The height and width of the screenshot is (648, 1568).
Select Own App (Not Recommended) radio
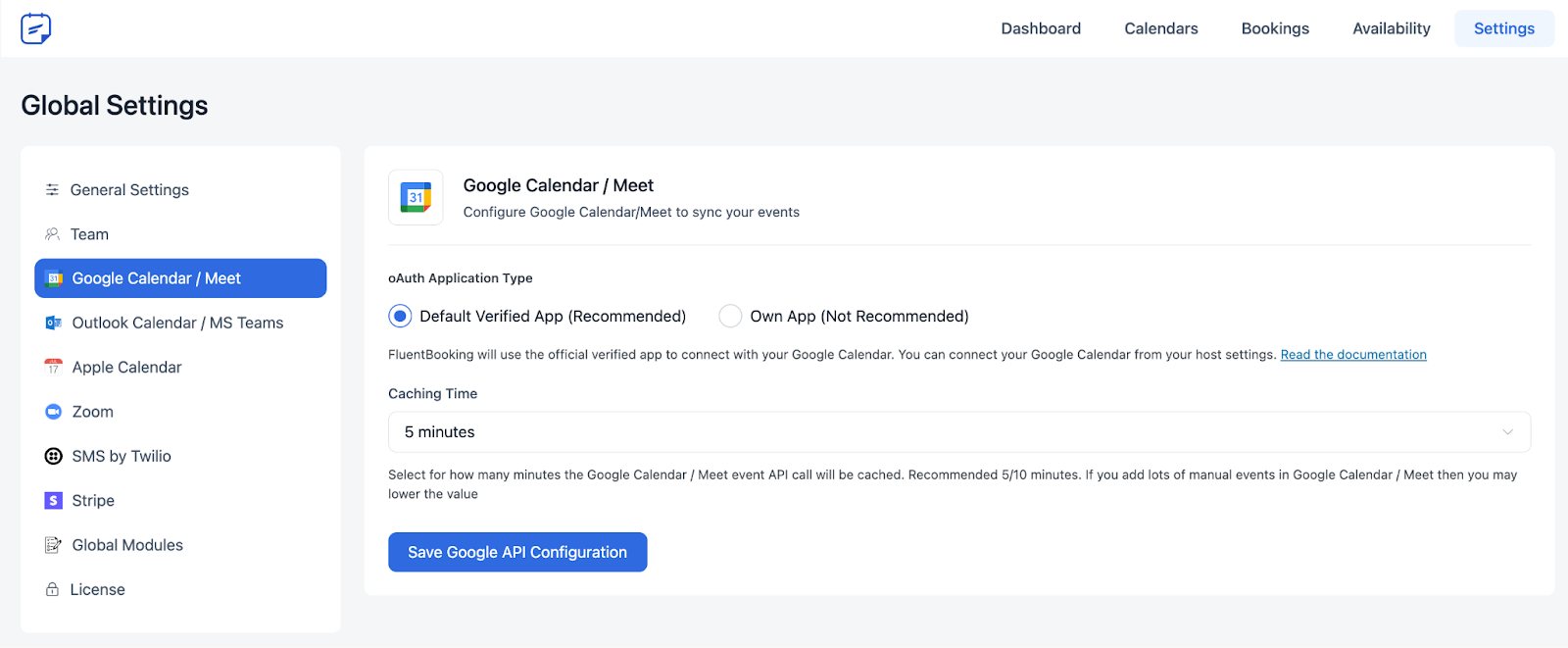(730, 316)
